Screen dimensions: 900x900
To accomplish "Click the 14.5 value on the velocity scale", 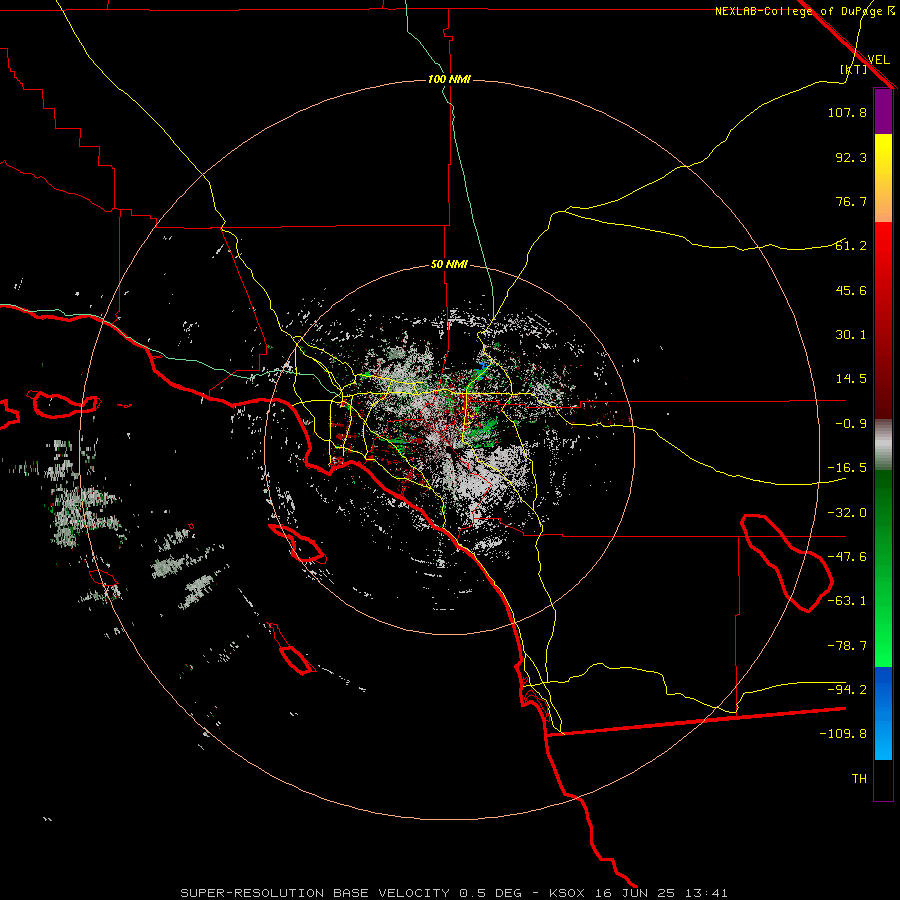I will click(x=851, y=379).
